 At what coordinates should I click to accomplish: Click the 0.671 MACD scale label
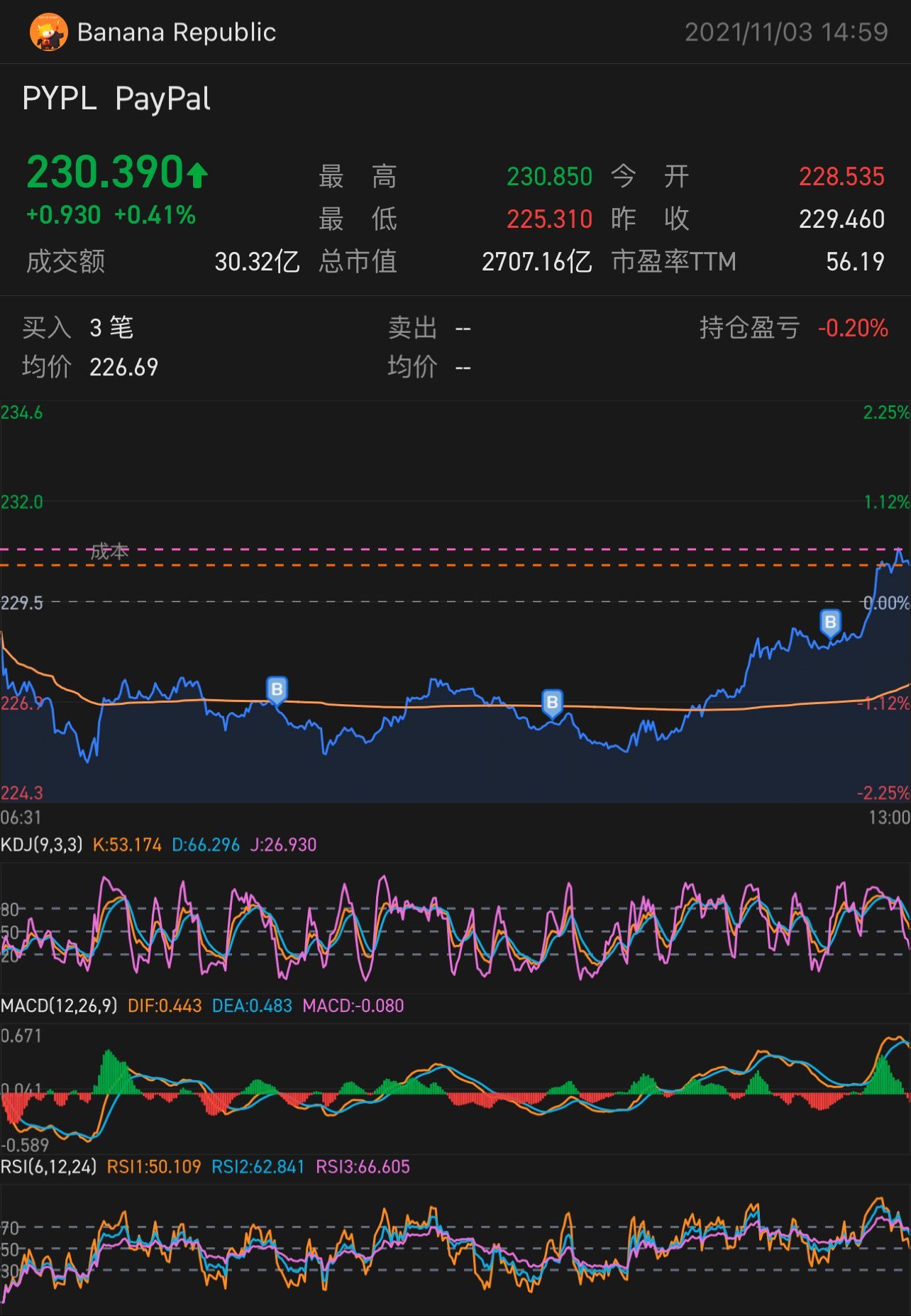point(21,1036)
